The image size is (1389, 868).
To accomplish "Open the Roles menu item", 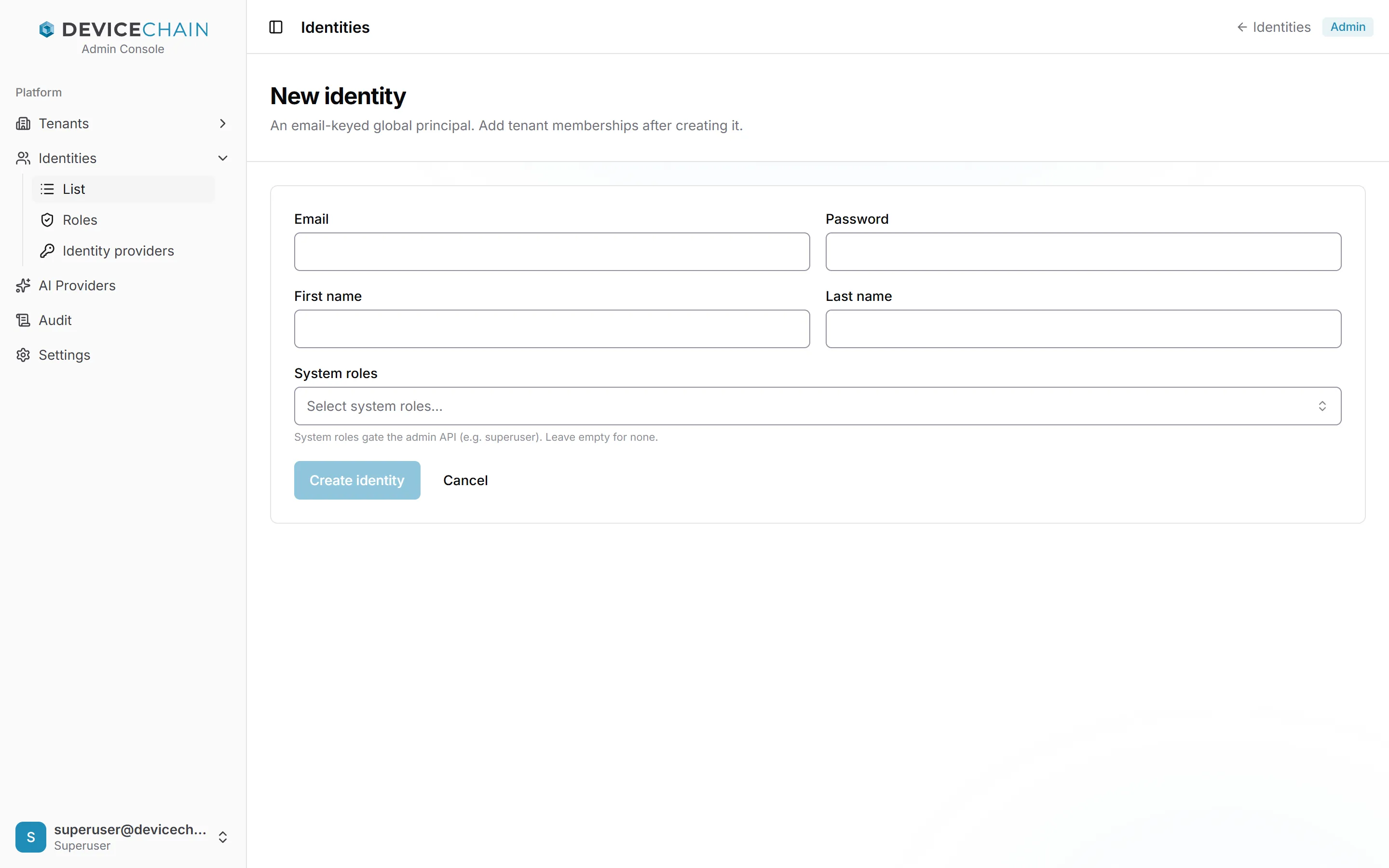I will (123, 220).
